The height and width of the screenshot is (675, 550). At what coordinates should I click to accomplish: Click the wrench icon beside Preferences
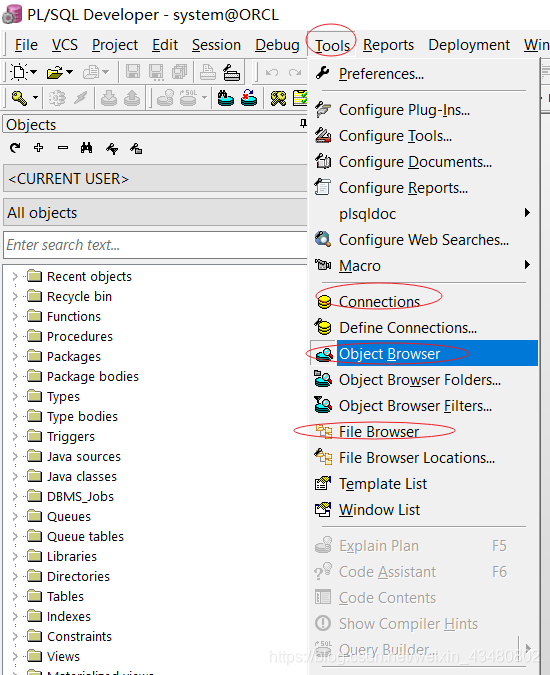(323, 73)
